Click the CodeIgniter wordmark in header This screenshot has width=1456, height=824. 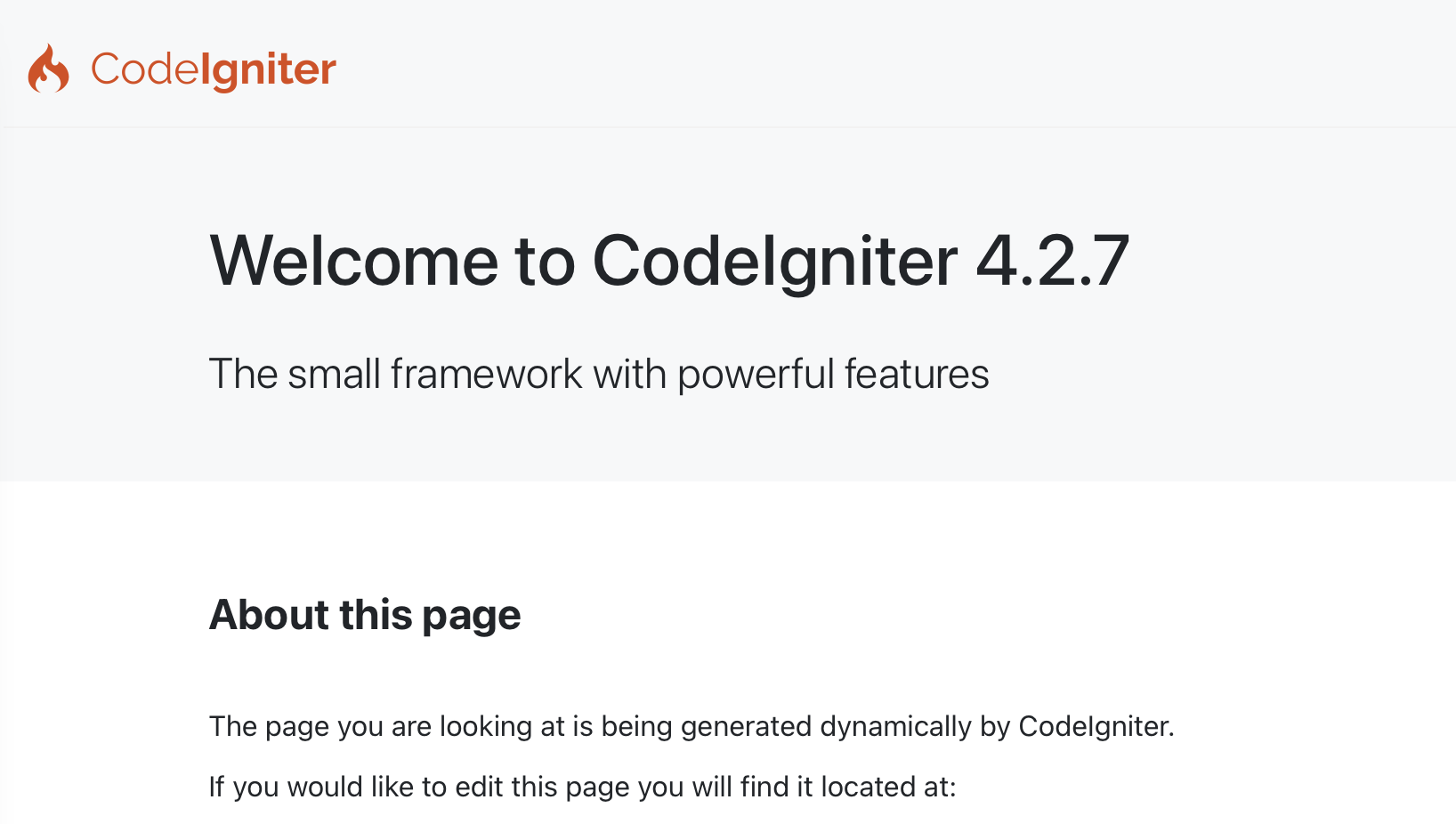coord(214,69)
